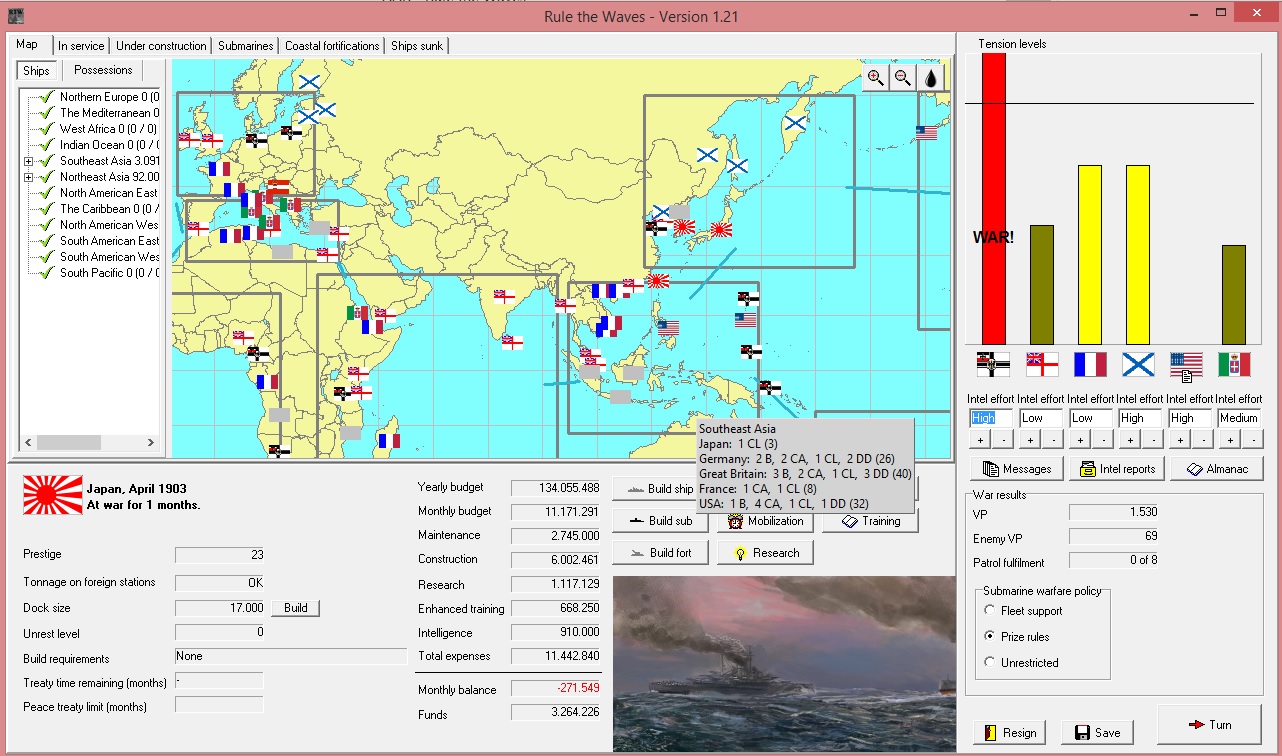1282x756 pixels.
Task: Increase intel effort on Italy
Action: (1229, 440)
